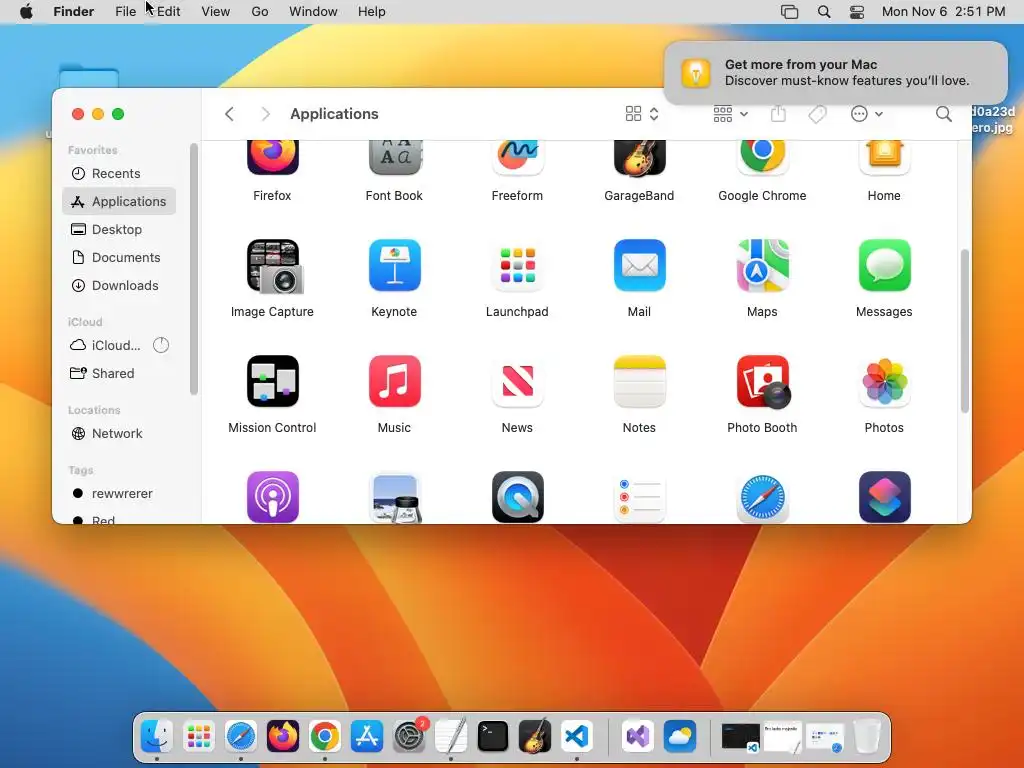1024x768 pixels.
Task: Select the Preview app icon
Action: (x=394, y=498)
